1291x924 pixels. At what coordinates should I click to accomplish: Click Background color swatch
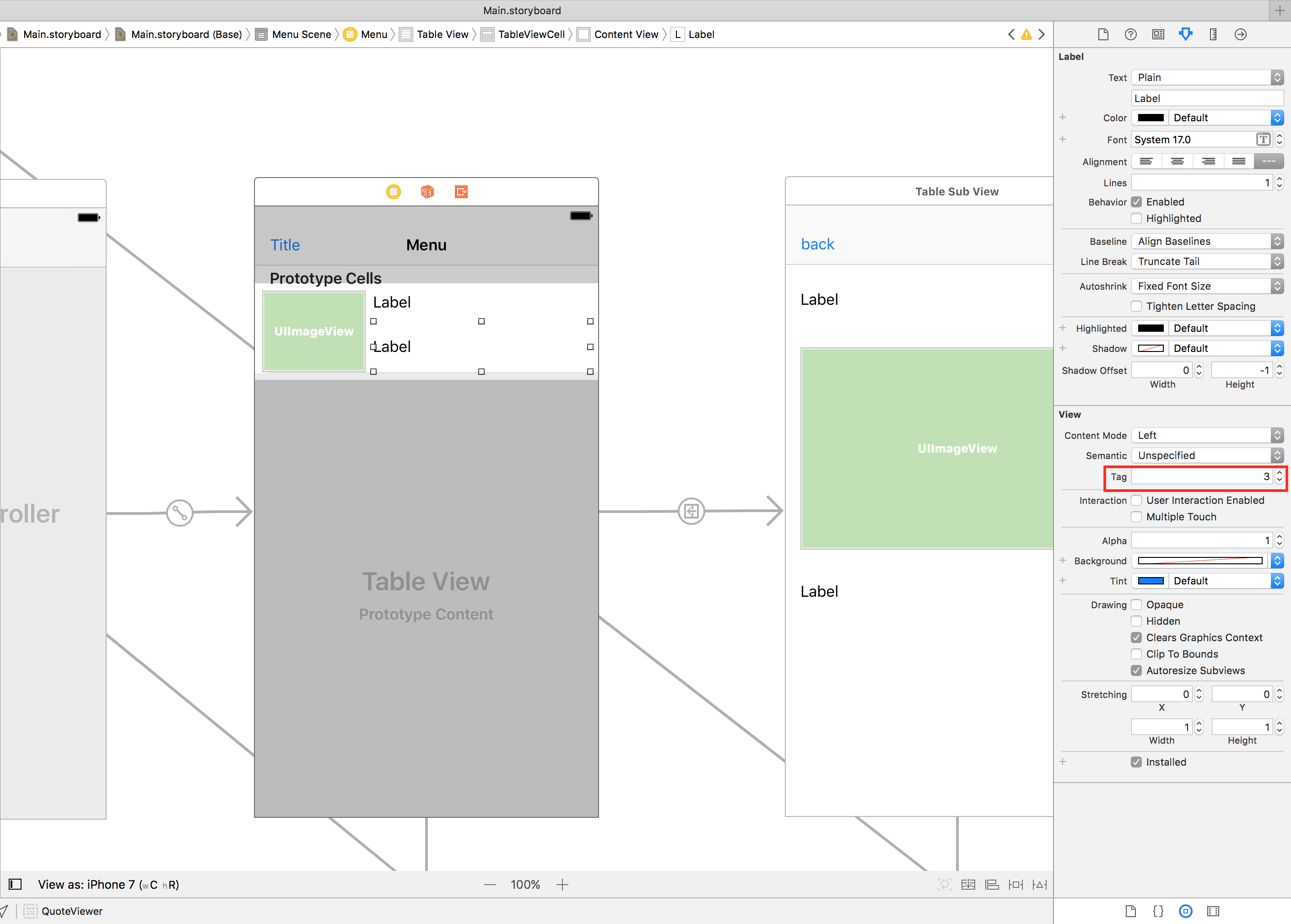point(1200,561)
